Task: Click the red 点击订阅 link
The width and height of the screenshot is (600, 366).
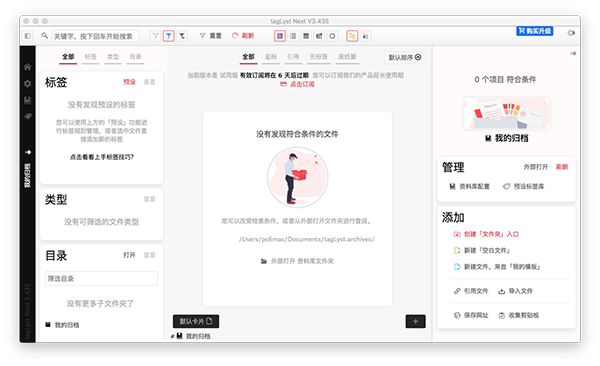Action: click(x=297, y=84)
